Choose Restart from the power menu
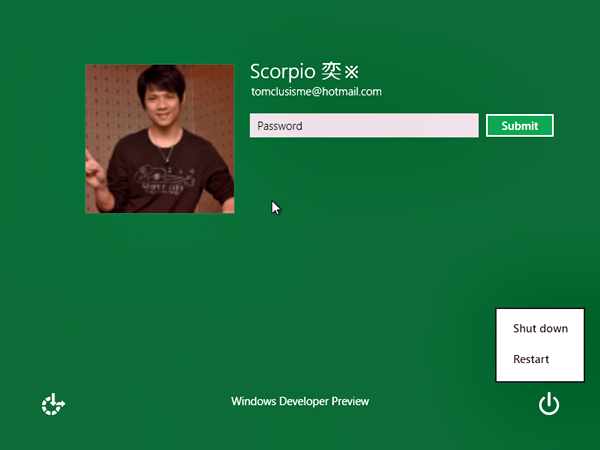 click(x=531, y=359)
